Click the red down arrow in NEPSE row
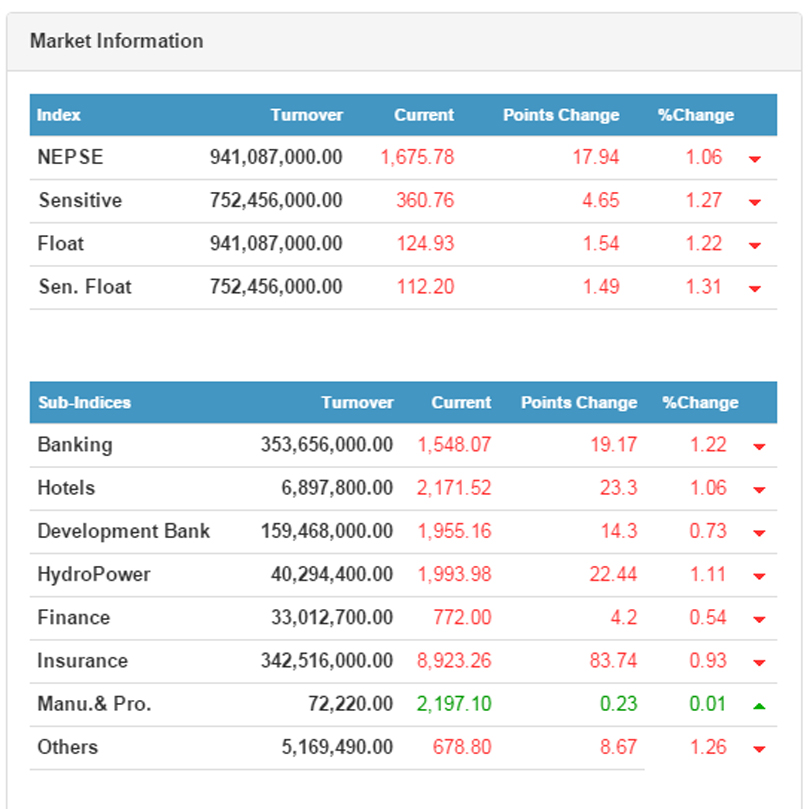This screenshot has width=810, height=809. pyautogui.click(x=755, y=159)
